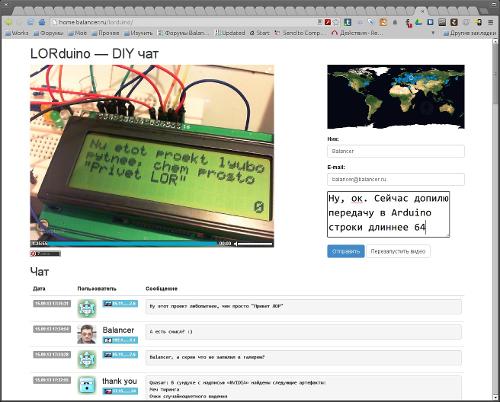Click the Сообщение column header
Viewport: 500px width, 402px height.
[161, 289]
